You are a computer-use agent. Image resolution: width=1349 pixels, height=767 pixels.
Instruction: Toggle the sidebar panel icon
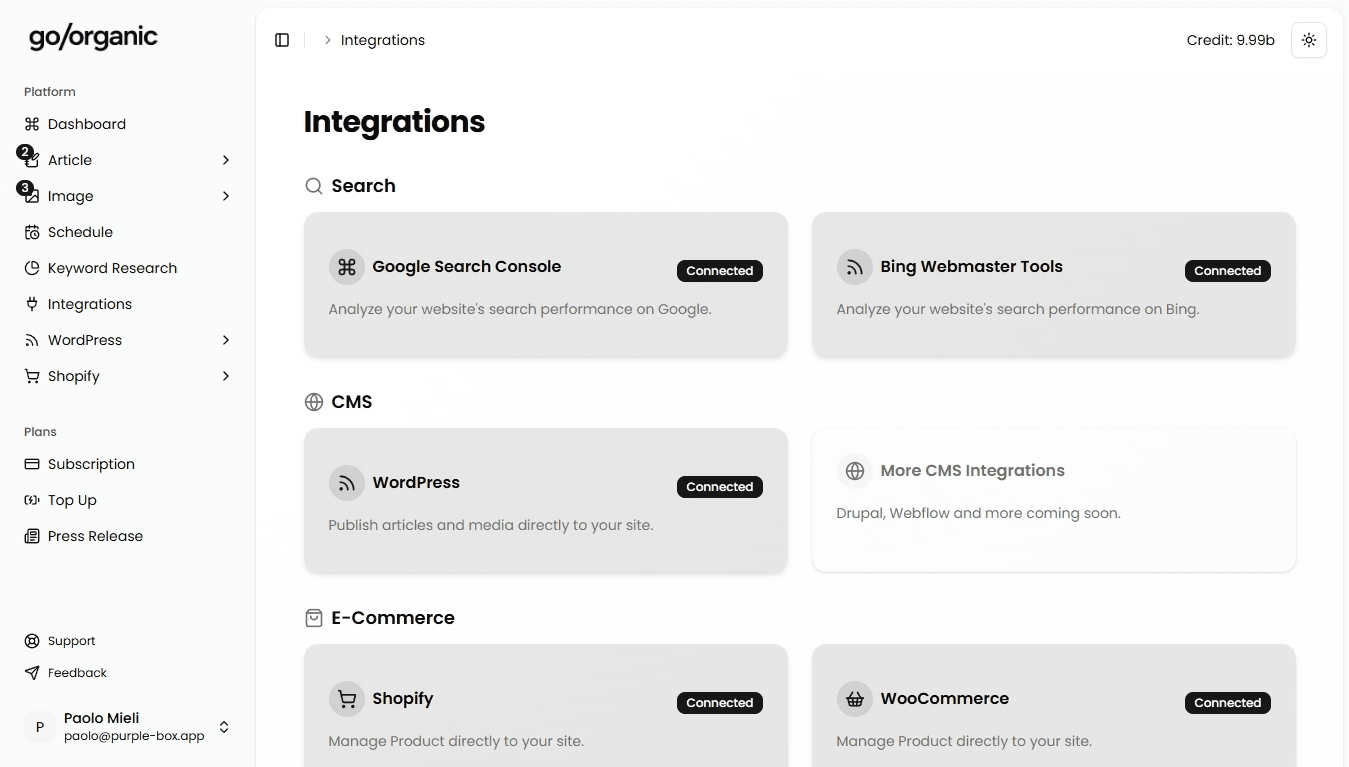(x=282, y=40)
